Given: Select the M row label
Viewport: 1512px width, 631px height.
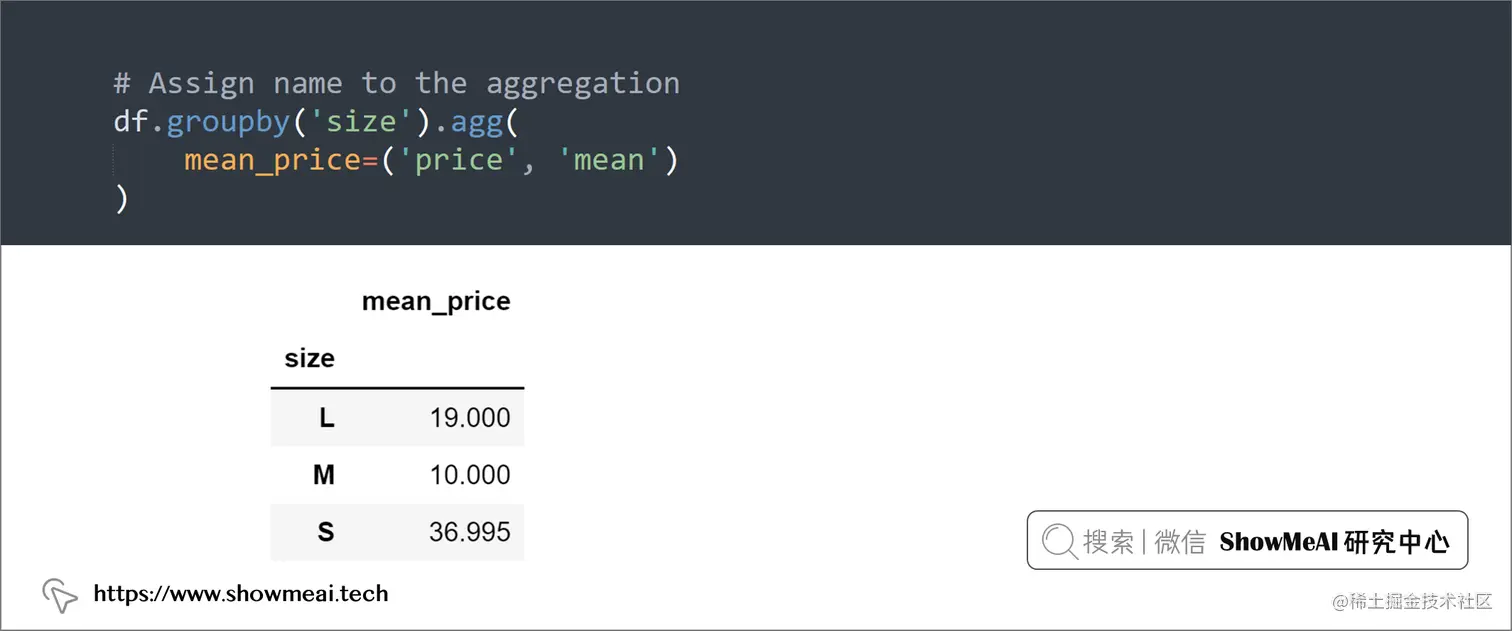Looking at the screenshot, I should (324, 475).
